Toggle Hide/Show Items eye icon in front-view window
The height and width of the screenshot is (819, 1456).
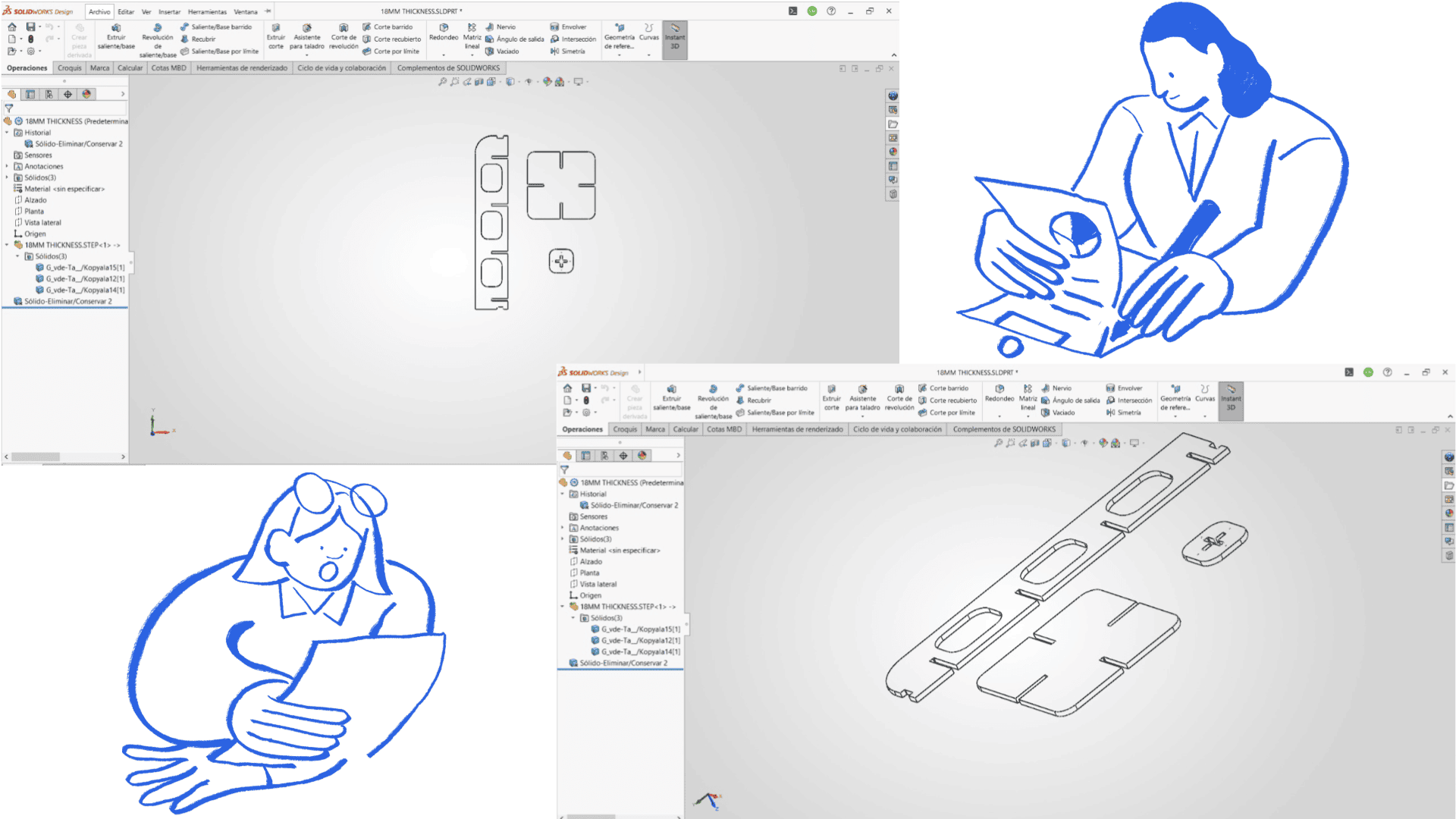click(x=529, y=82)
